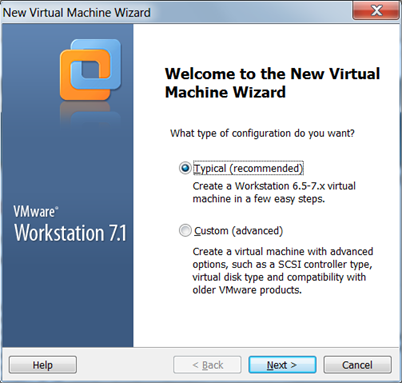The image size is (402, 383).
Task: Click the 'Welcome to the New Virtual Machine Wizard' heading
Action: 272,83
